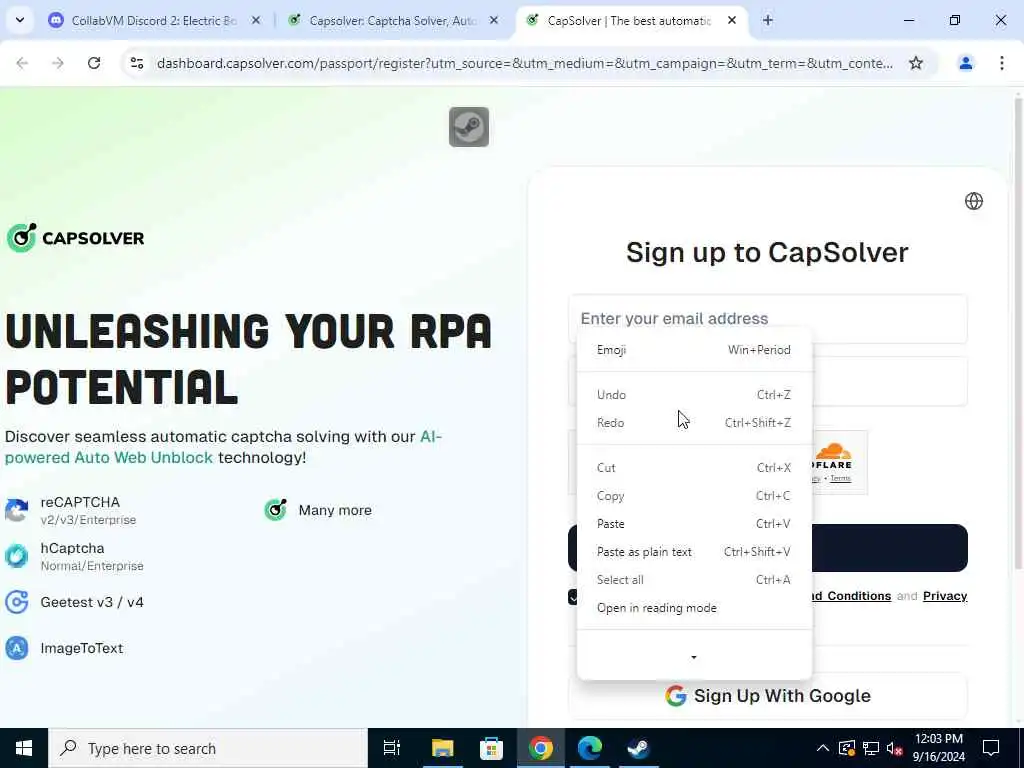Select Redo in the context menu
Screen dimensions: 1024x768
point(694,423)
